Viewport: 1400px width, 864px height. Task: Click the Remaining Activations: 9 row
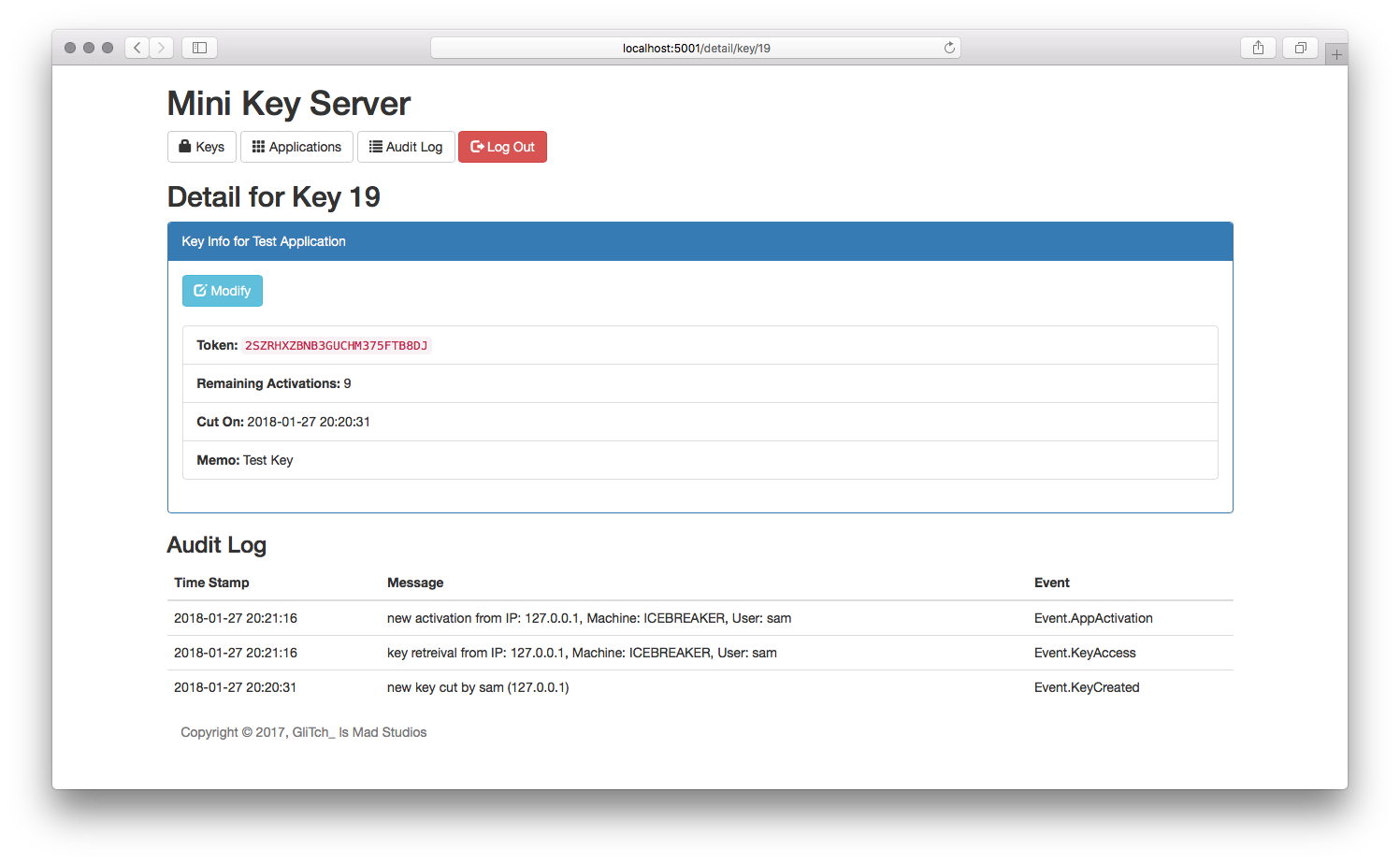coord(700,383)
